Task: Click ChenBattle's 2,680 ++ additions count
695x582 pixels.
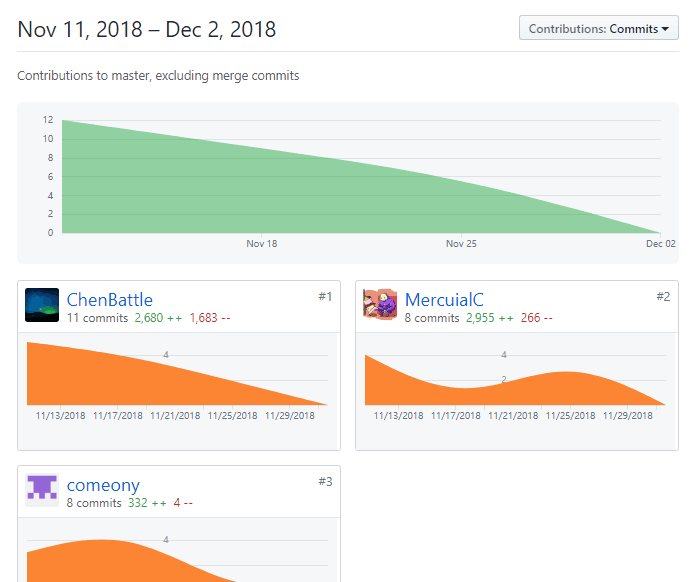Action: 158,318
